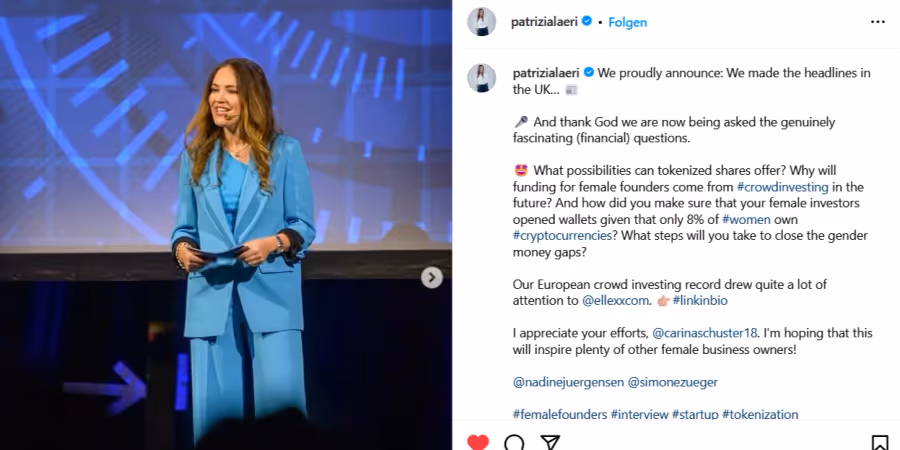Open the #crowdinvesting hashtag
Image resolution: width=900 pixels, height=450 pixels.
[x=782, y=187]
